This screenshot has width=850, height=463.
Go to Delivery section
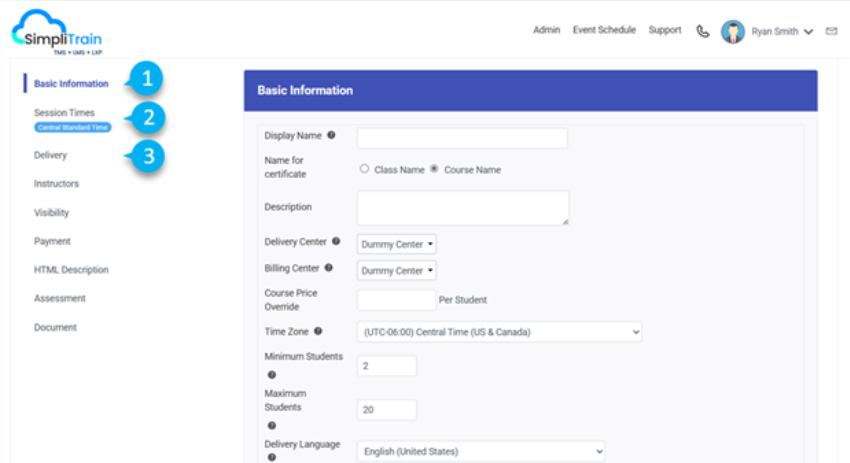click(x=50, y=155)
